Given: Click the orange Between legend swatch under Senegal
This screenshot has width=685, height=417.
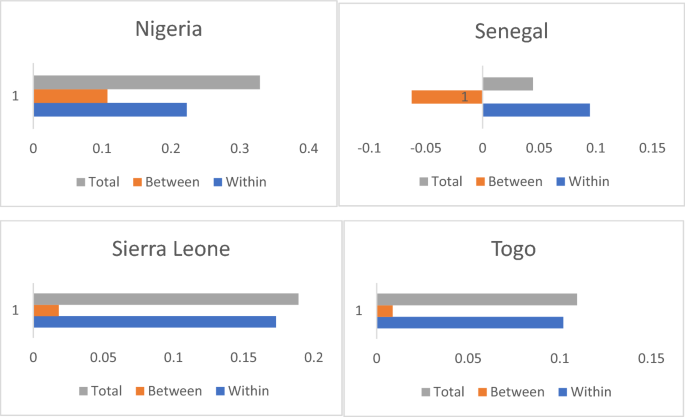Looking at the screenshot, I should point(480,182).
